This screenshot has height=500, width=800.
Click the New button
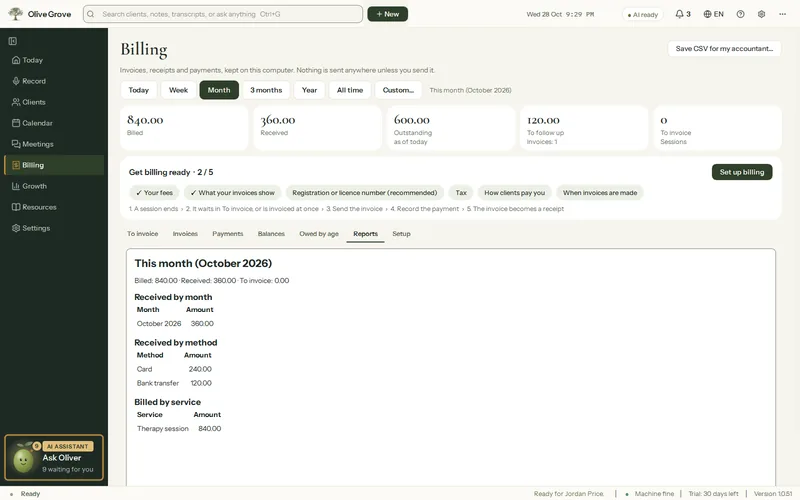click(x=387, y=14)
